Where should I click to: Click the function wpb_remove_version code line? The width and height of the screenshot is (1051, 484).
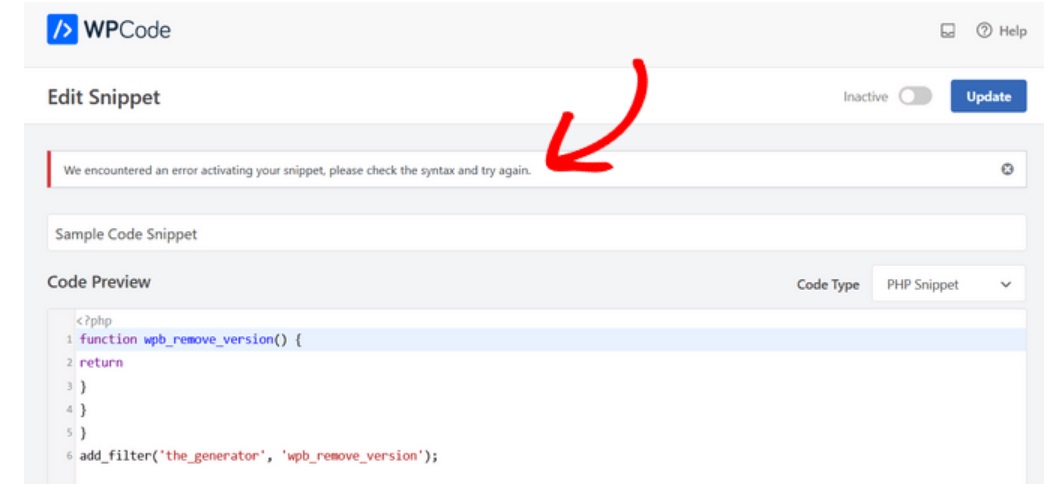(x=190, y=340)
